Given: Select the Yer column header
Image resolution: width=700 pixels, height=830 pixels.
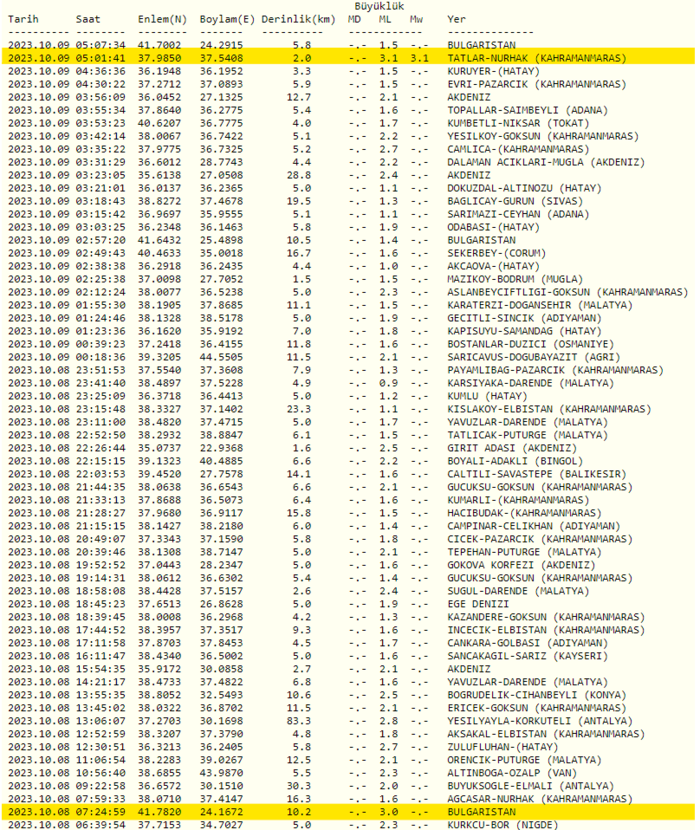Looking at the screenshot, I should point(456,19).
